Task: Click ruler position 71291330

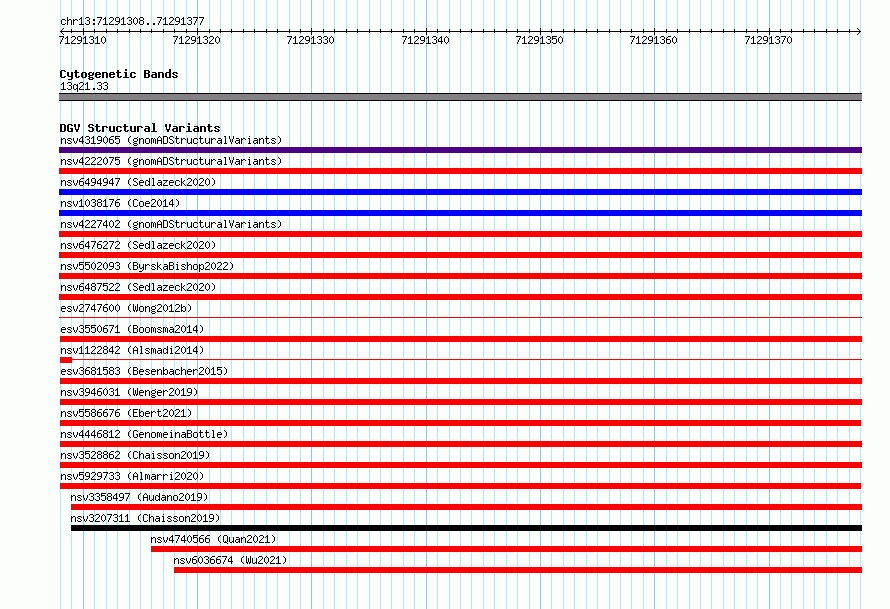Action: coord(310,40)
